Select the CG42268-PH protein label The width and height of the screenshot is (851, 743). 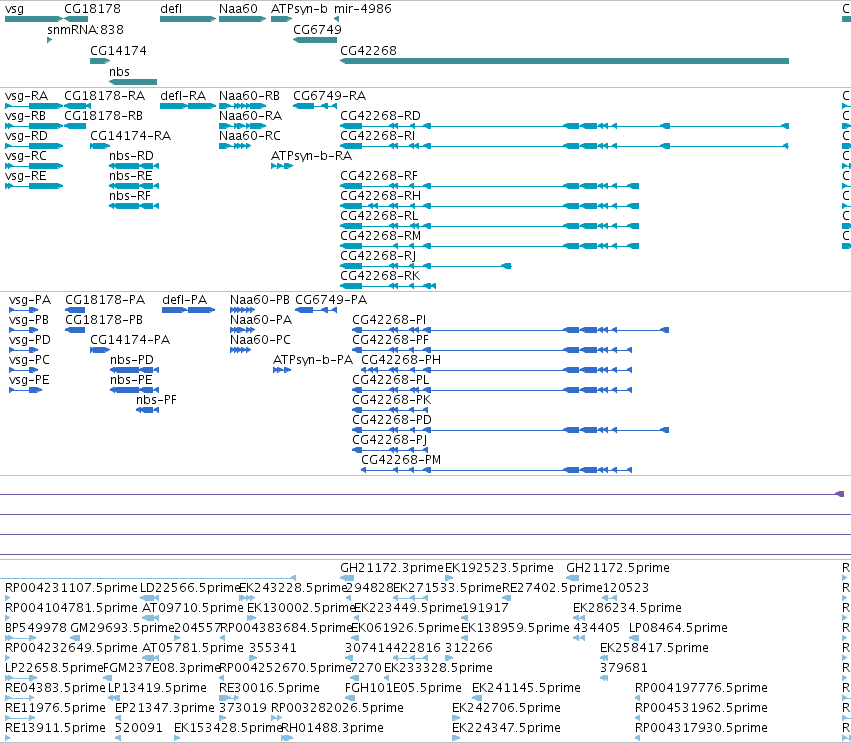[x=401, y=360]
